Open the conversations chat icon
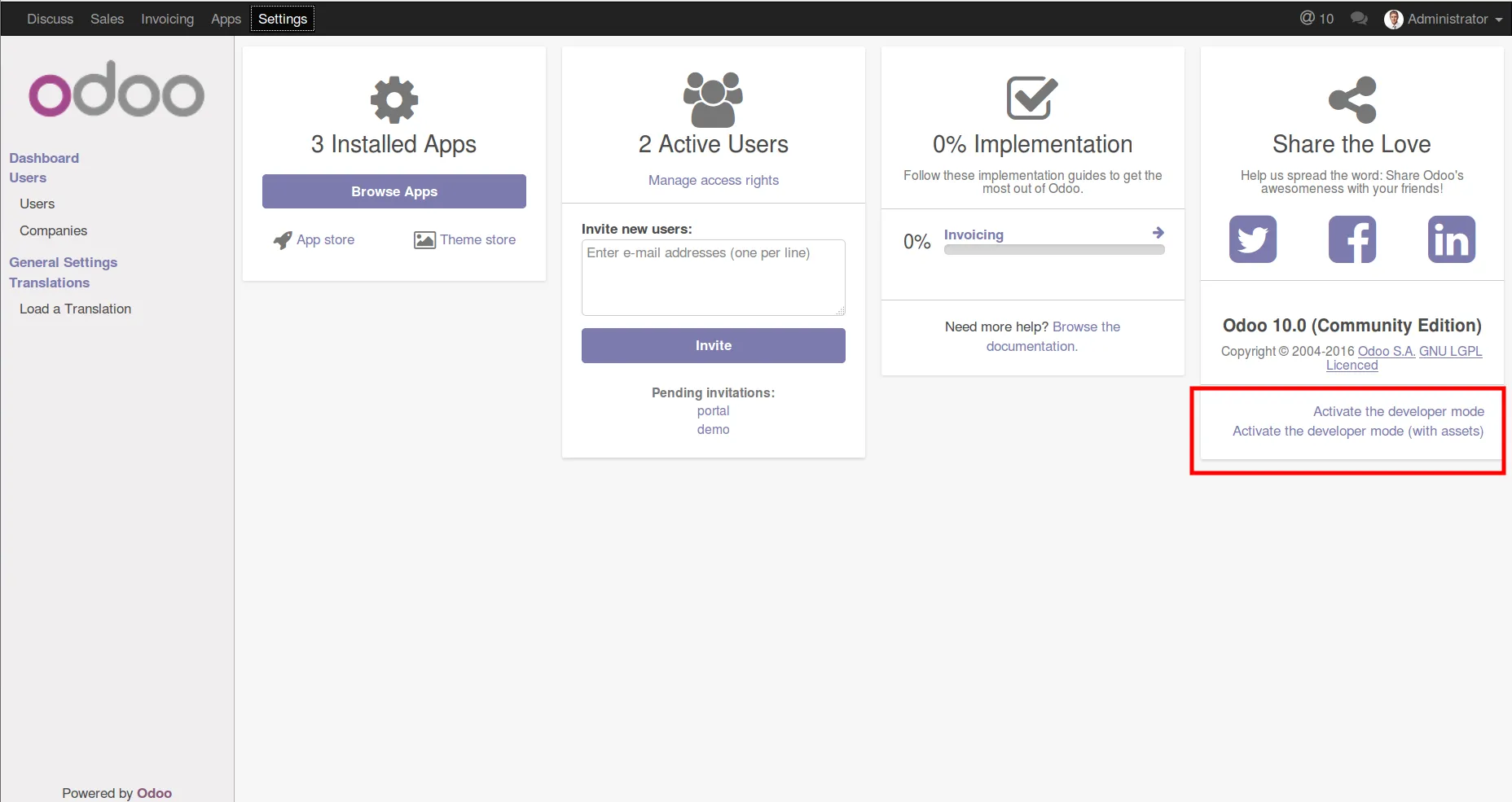The image size is (1512, 802). [x=1359, y=18]
